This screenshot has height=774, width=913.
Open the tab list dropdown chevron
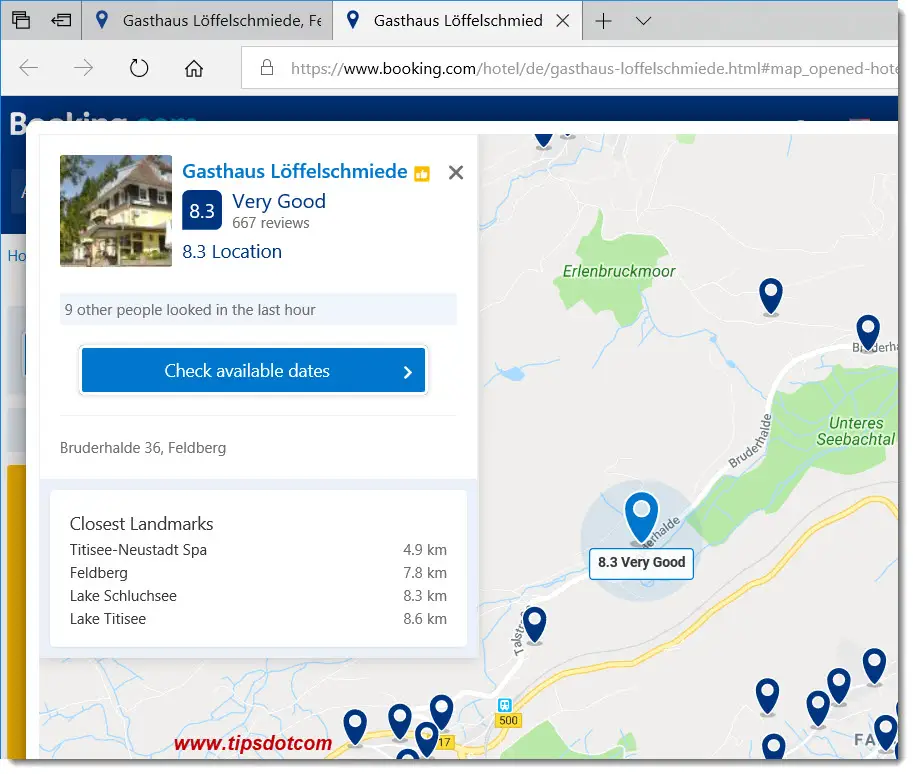643,20
